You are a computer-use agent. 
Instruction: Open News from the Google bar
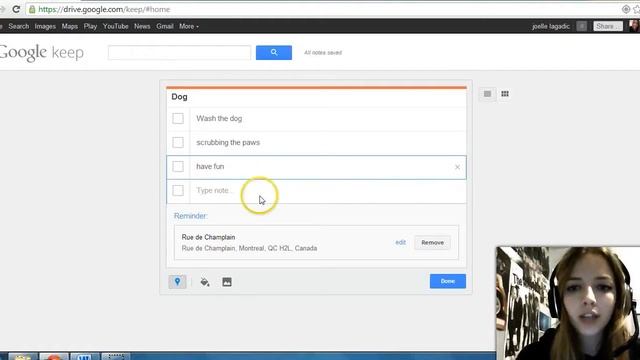pyautogui.click(x=142, y=26)
